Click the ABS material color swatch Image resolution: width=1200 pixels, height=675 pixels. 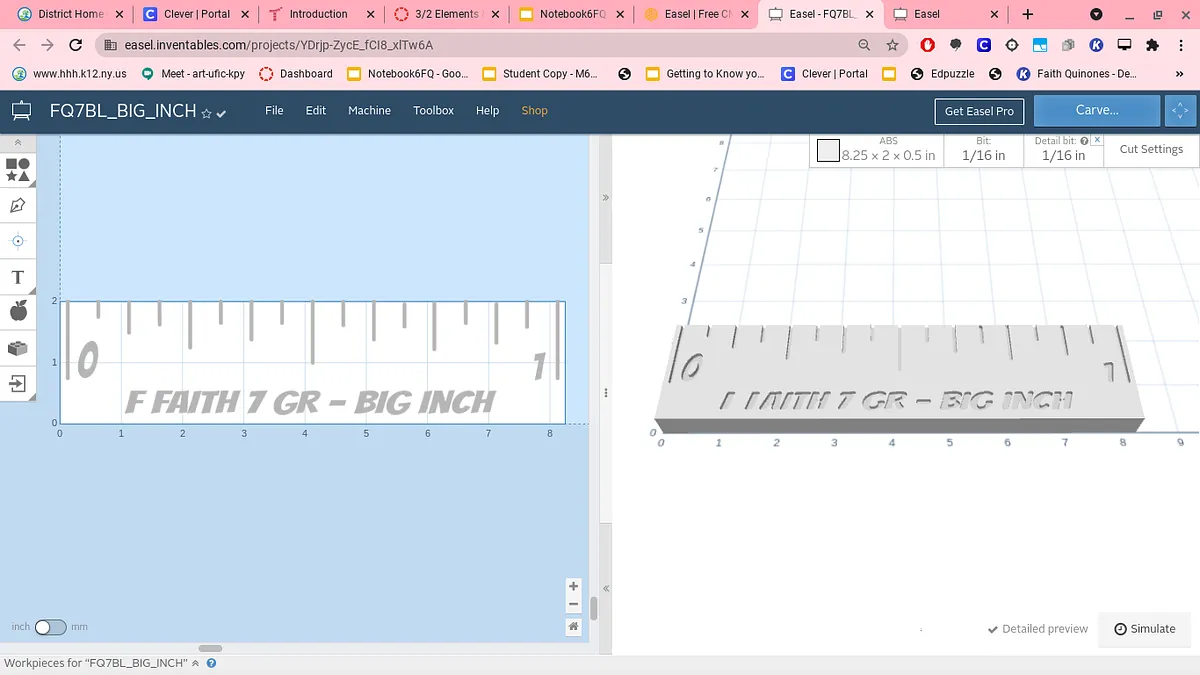click(x=828, y=151)
